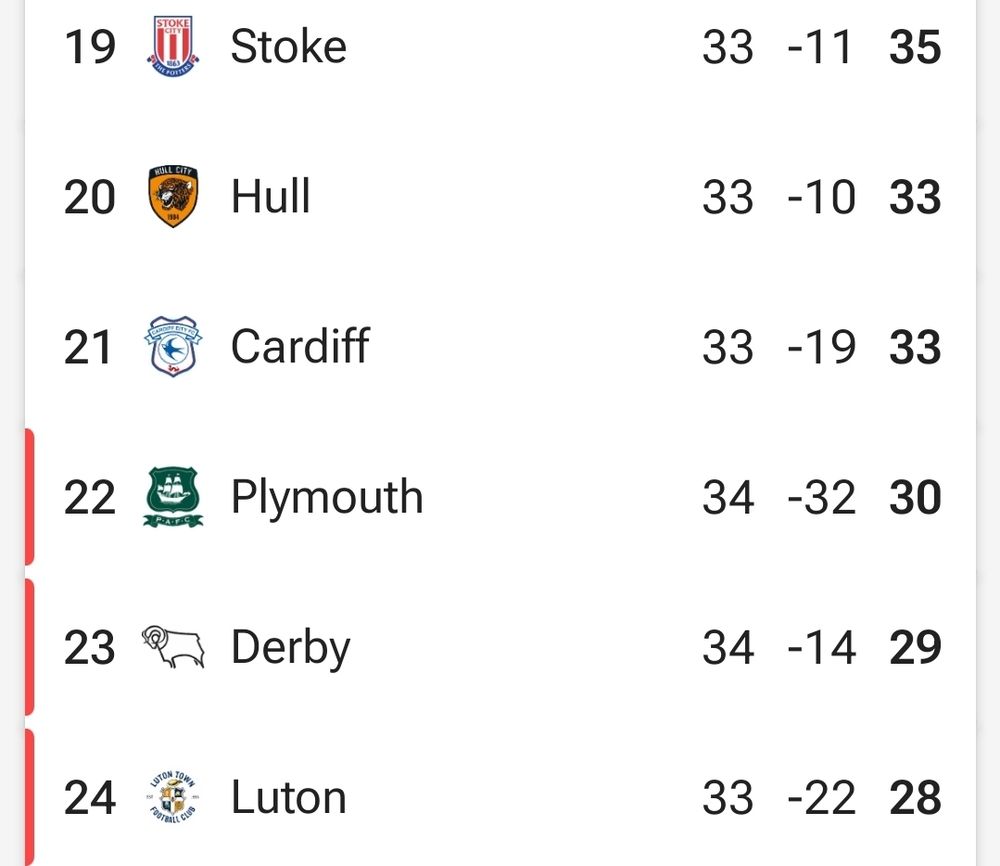Select the Derby team name
This screenshot has width=1000, height=866.
tap(290, 647)
